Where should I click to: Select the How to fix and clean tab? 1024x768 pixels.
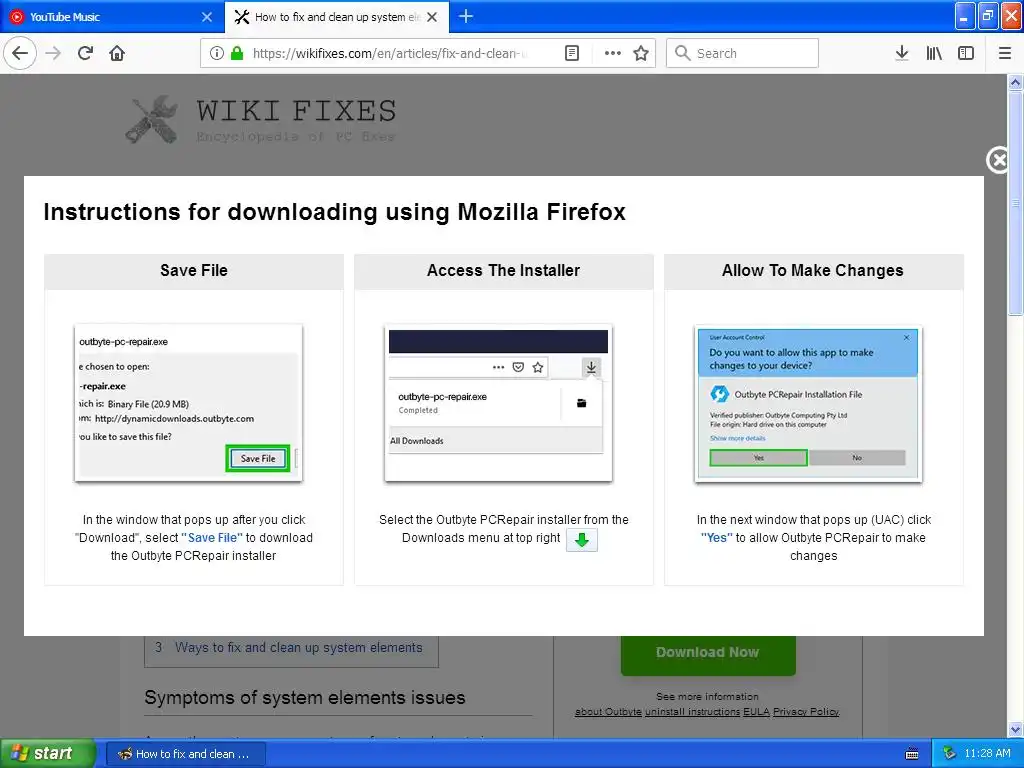point(337,17)
